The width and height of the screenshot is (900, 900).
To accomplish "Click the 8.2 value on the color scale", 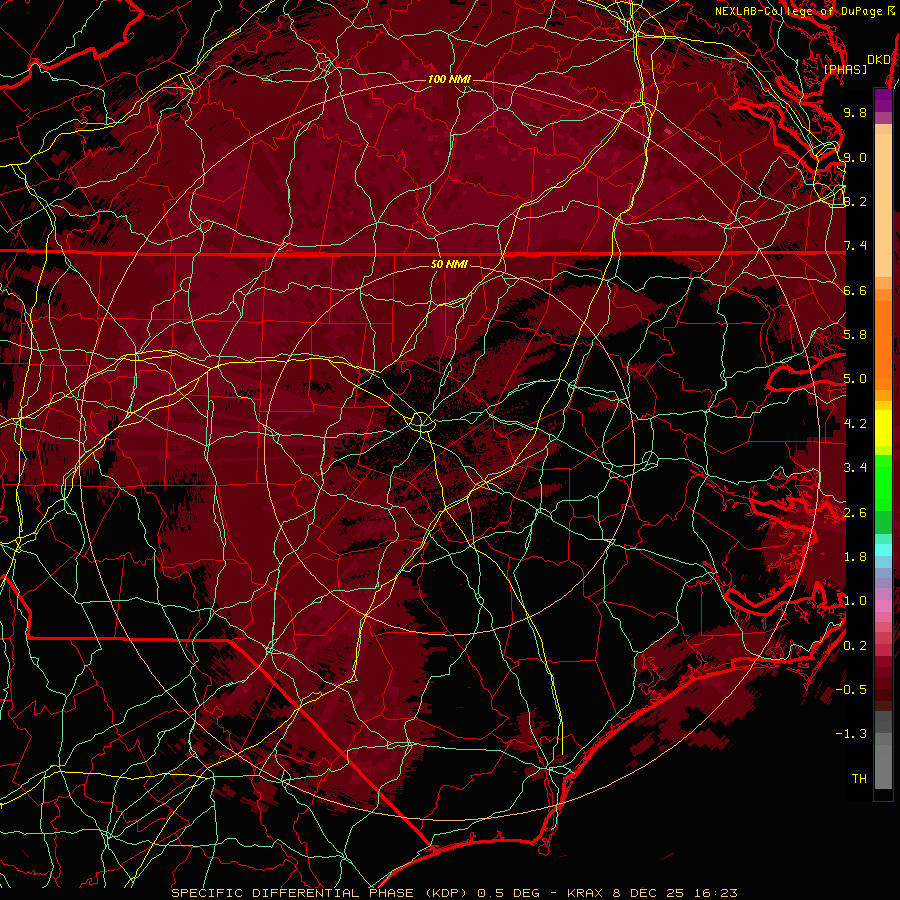I will tap(855, 201).
